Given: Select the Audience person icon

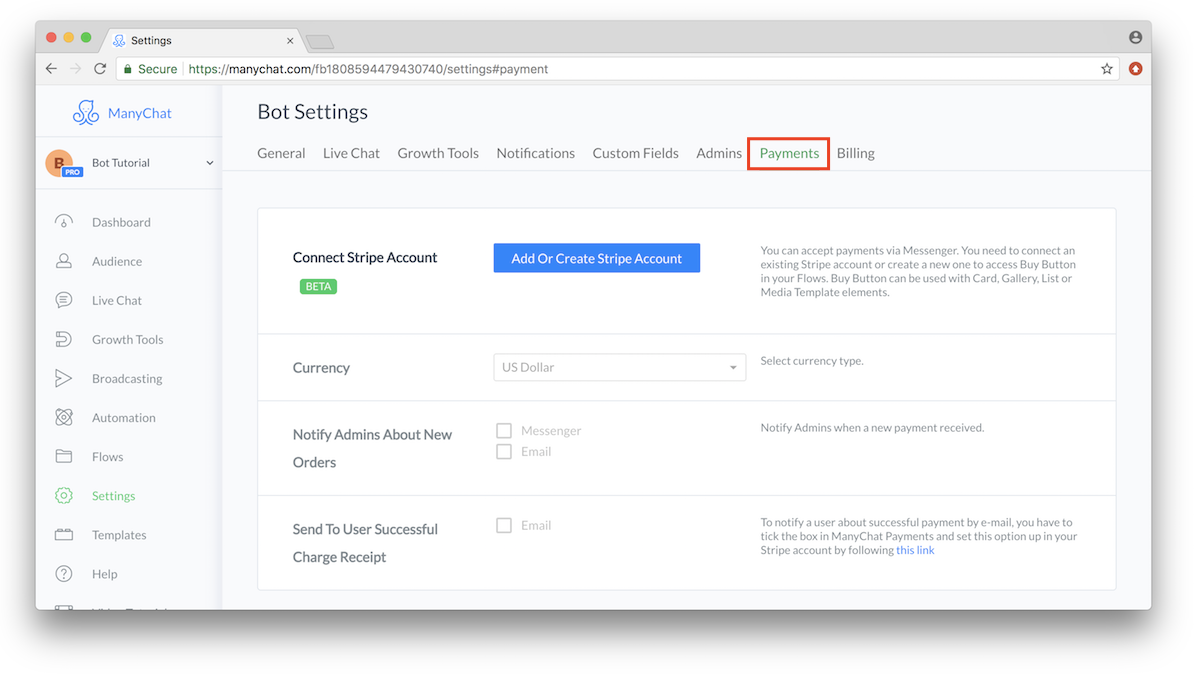Looking at the screenshot, I should [64, 261].
